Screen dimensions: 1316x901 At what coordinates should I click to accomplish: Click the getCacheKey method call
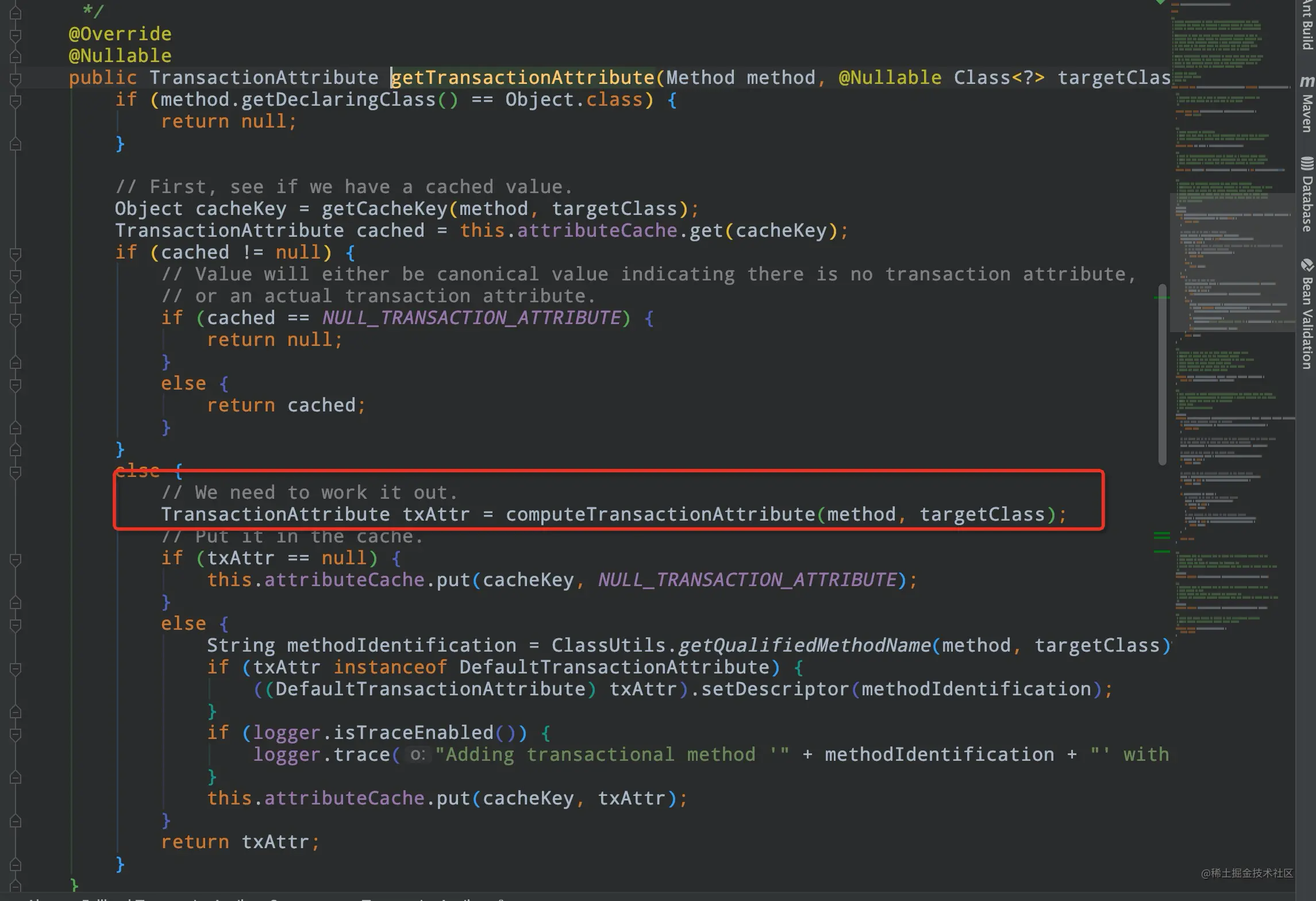pos(384,209)
